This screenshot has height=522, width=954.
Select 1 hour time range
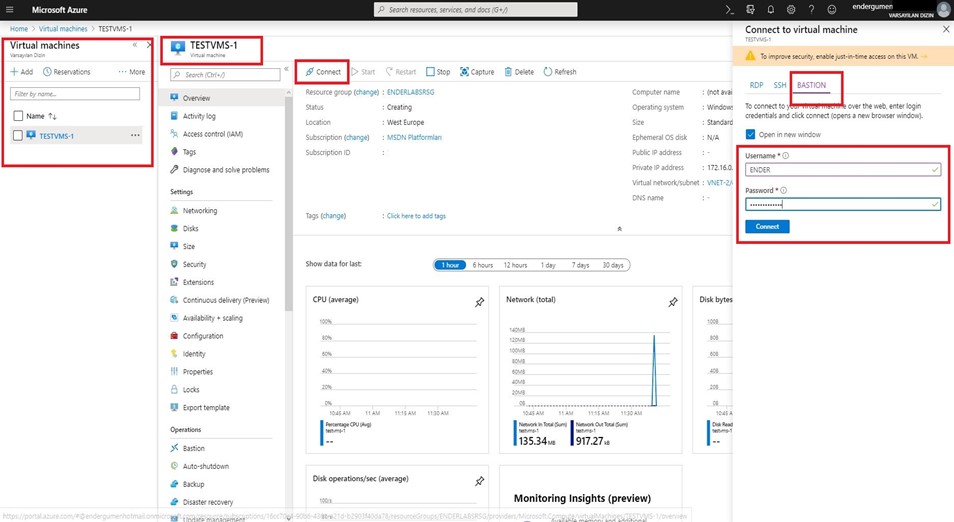click(x=450, y=265)
